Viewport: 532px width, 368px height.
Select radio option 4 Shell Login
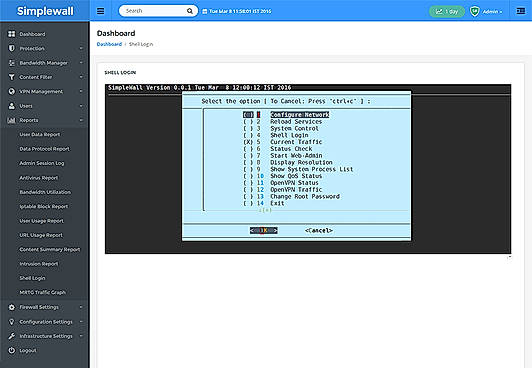(x=248, y=135)
